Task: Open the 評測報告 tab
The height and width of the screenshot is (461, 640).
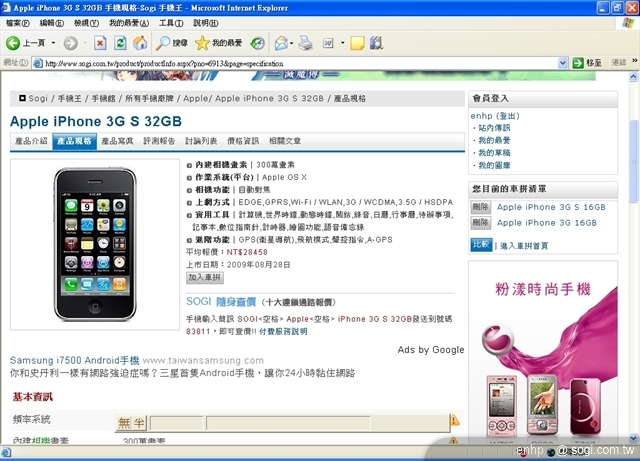Action: click(159, 141)
